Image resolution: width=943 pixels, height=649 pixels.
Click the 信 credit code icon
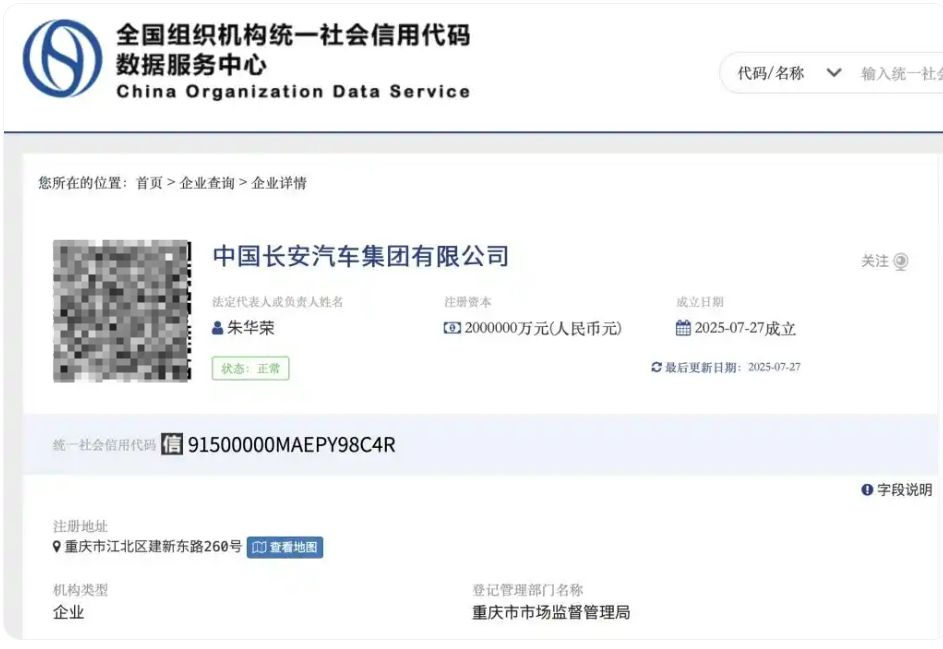(171, 444)
